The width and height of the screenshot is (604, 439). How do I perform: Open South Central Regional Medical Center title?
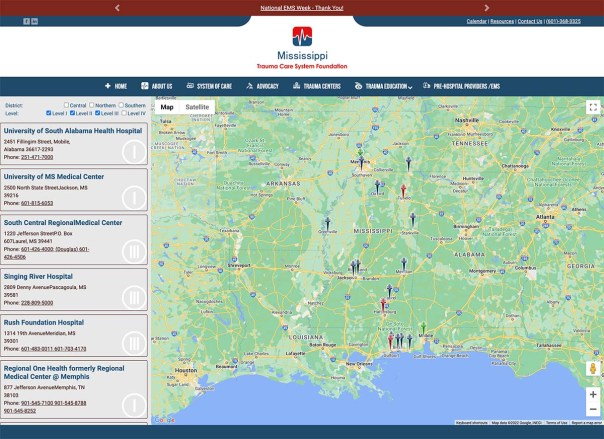(x=63, y=223)
